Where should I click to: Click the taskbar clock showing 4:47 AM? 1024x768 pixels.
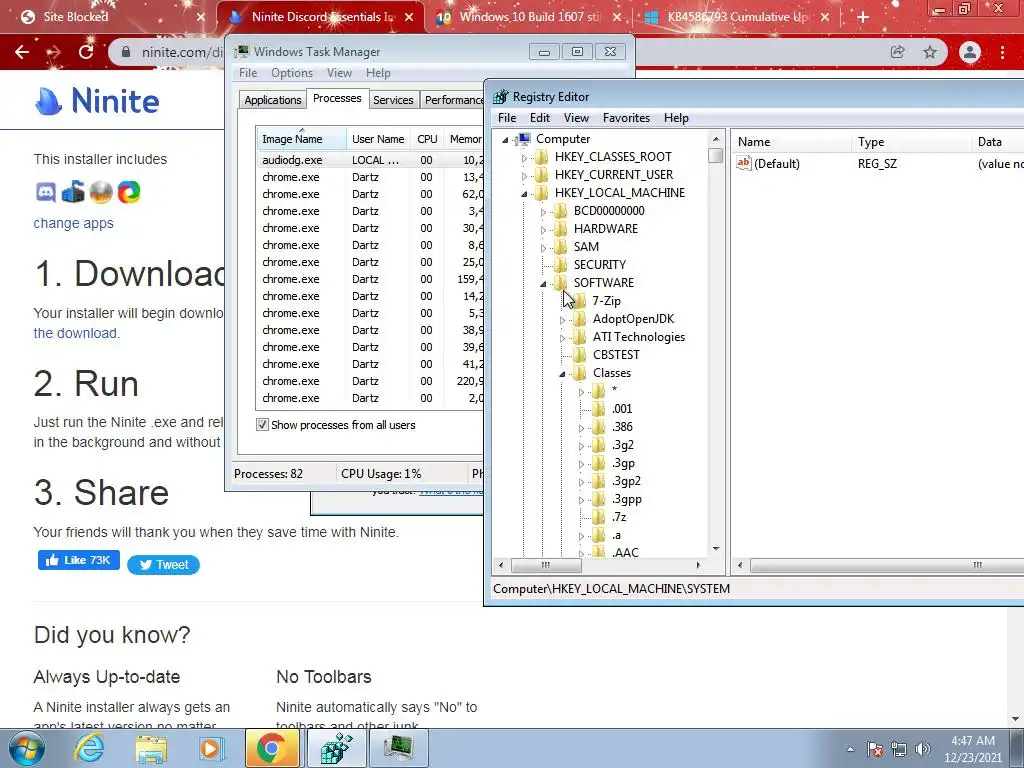pos(973,749)
